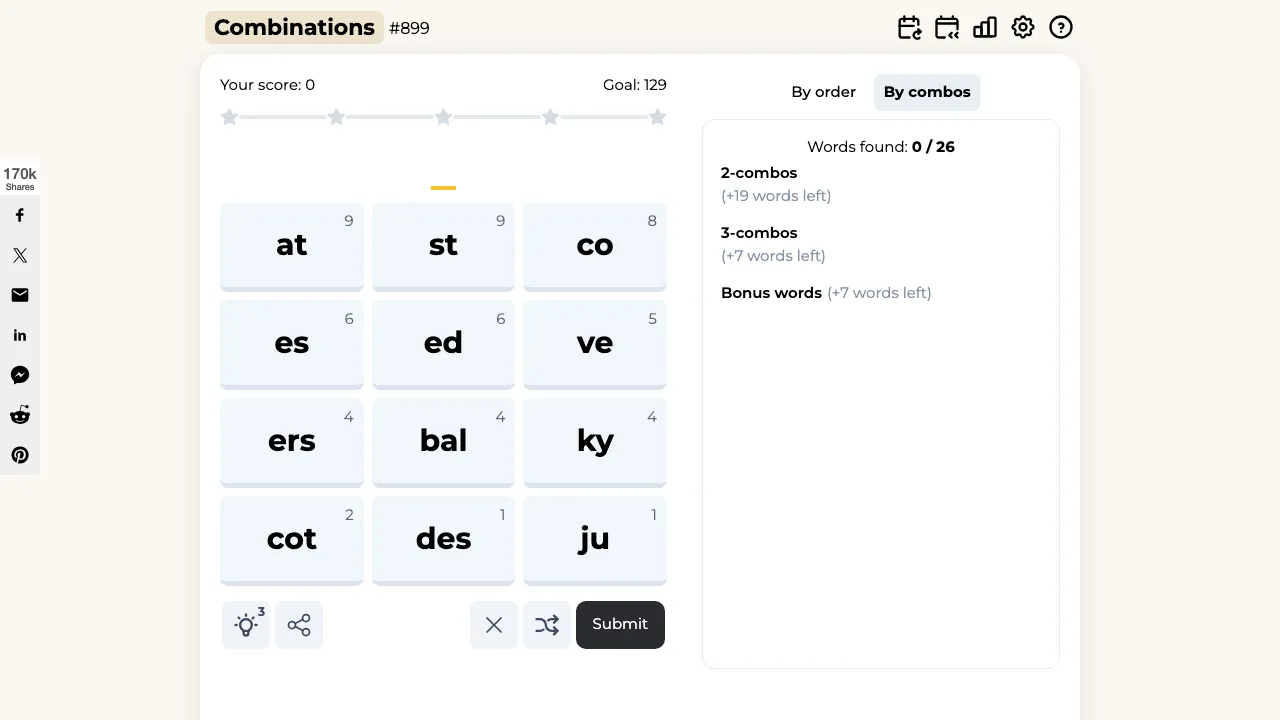Submit the current word

tap(620, 625)
